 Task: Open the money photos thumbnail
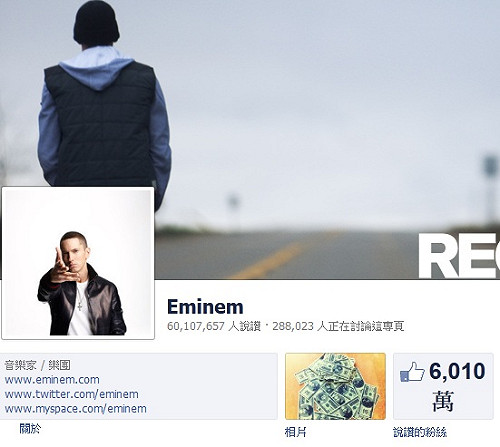(x=335, y=386)
